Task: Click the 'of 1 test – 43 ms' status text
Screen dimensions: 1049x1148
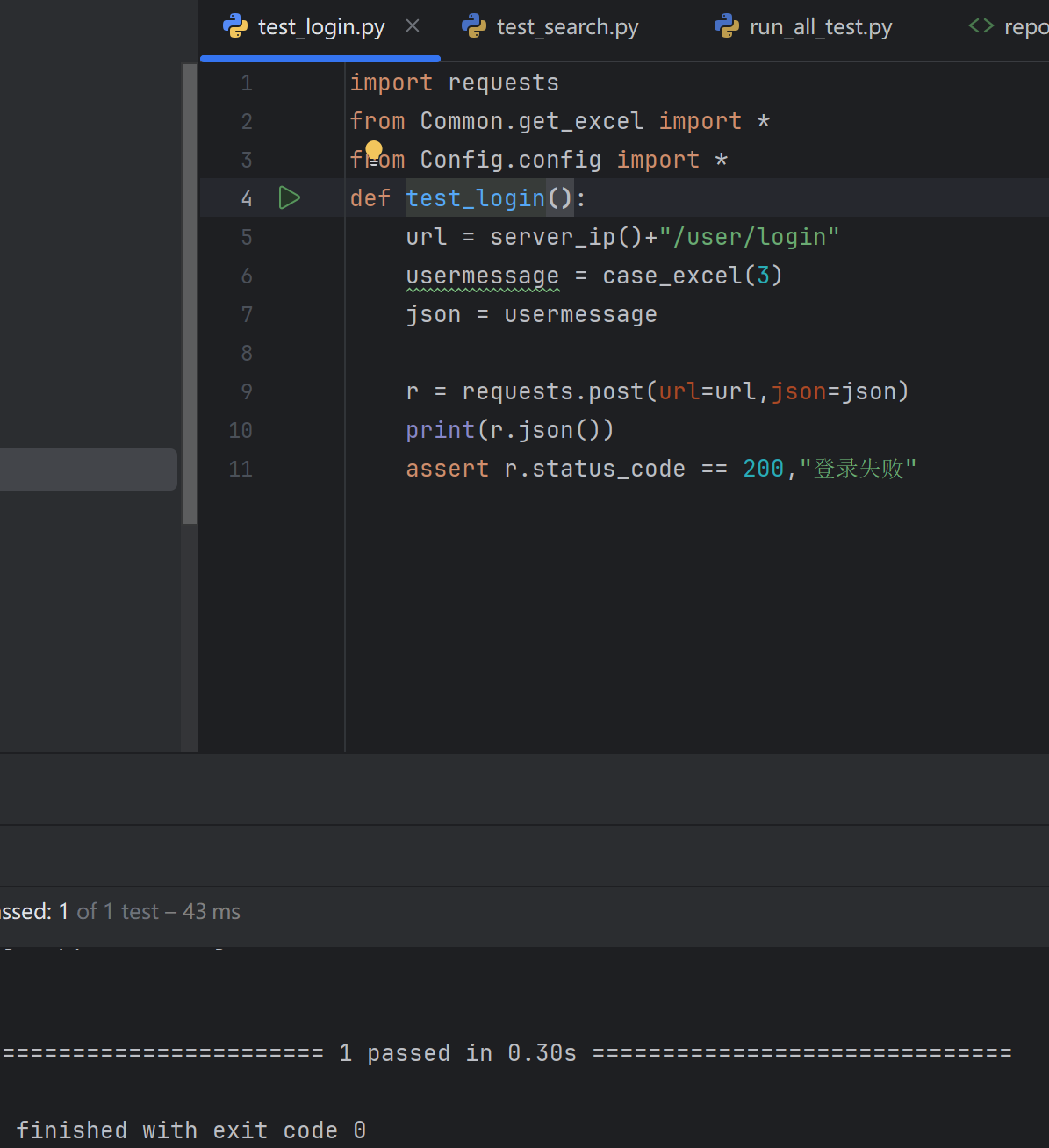Action: [x=159, y=911]
